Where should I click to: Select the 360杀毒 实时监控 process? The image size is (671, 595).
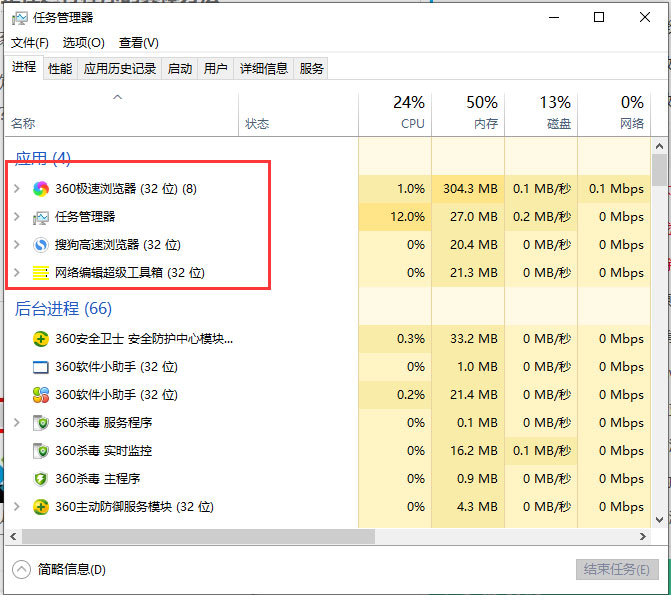(x=328, y=451)
